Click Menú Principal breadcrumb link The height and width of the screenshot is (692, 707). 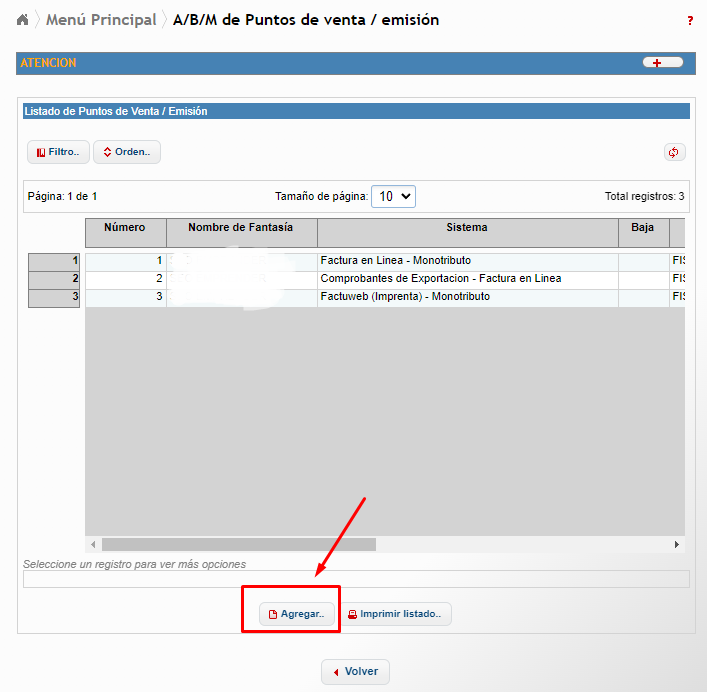(101, 20)
